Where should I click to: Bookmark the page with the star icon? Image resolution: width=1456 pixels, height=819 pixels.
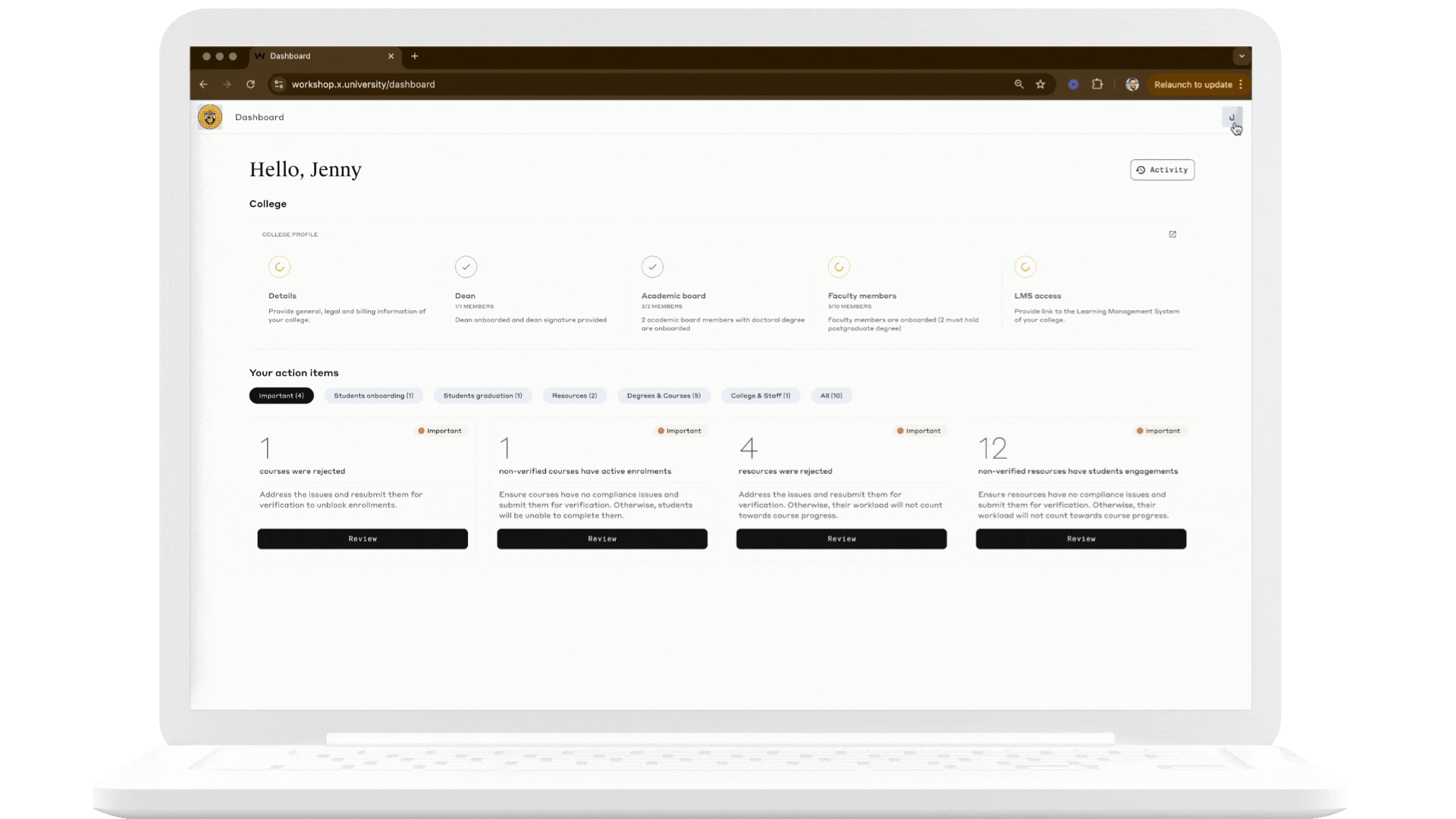(x=1040, y=84)
